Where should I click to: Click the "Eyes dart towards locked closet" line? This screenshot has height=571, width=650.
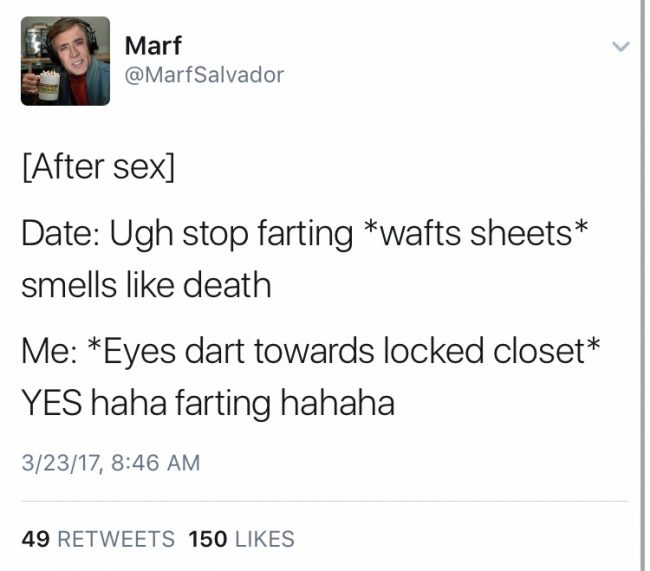click(x=311, y=351)
